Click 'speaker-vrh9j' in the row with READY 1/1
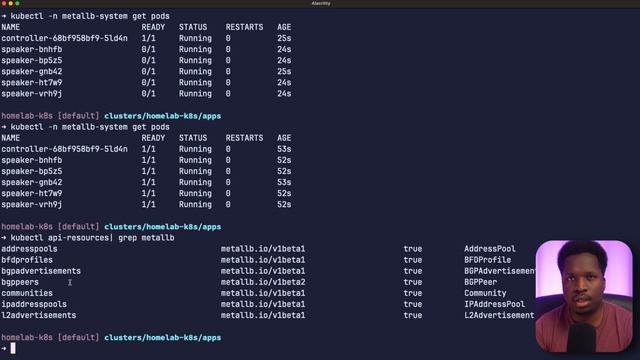 [x=32, y=204]
